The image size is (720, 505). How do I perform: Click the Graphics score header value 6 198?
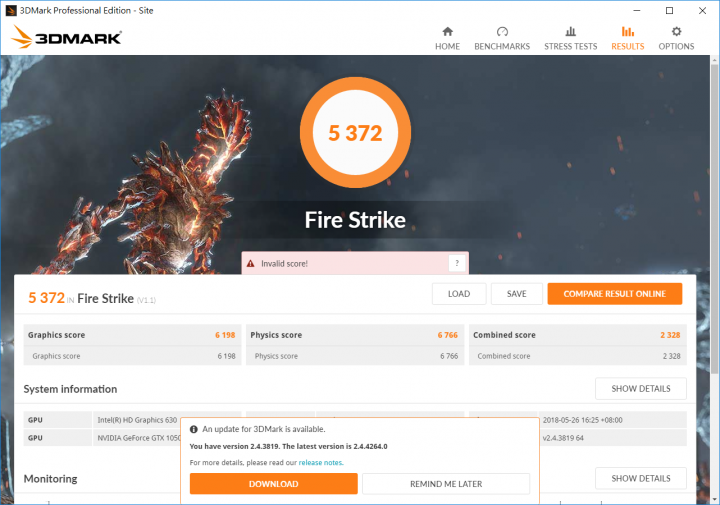[225, 335]
